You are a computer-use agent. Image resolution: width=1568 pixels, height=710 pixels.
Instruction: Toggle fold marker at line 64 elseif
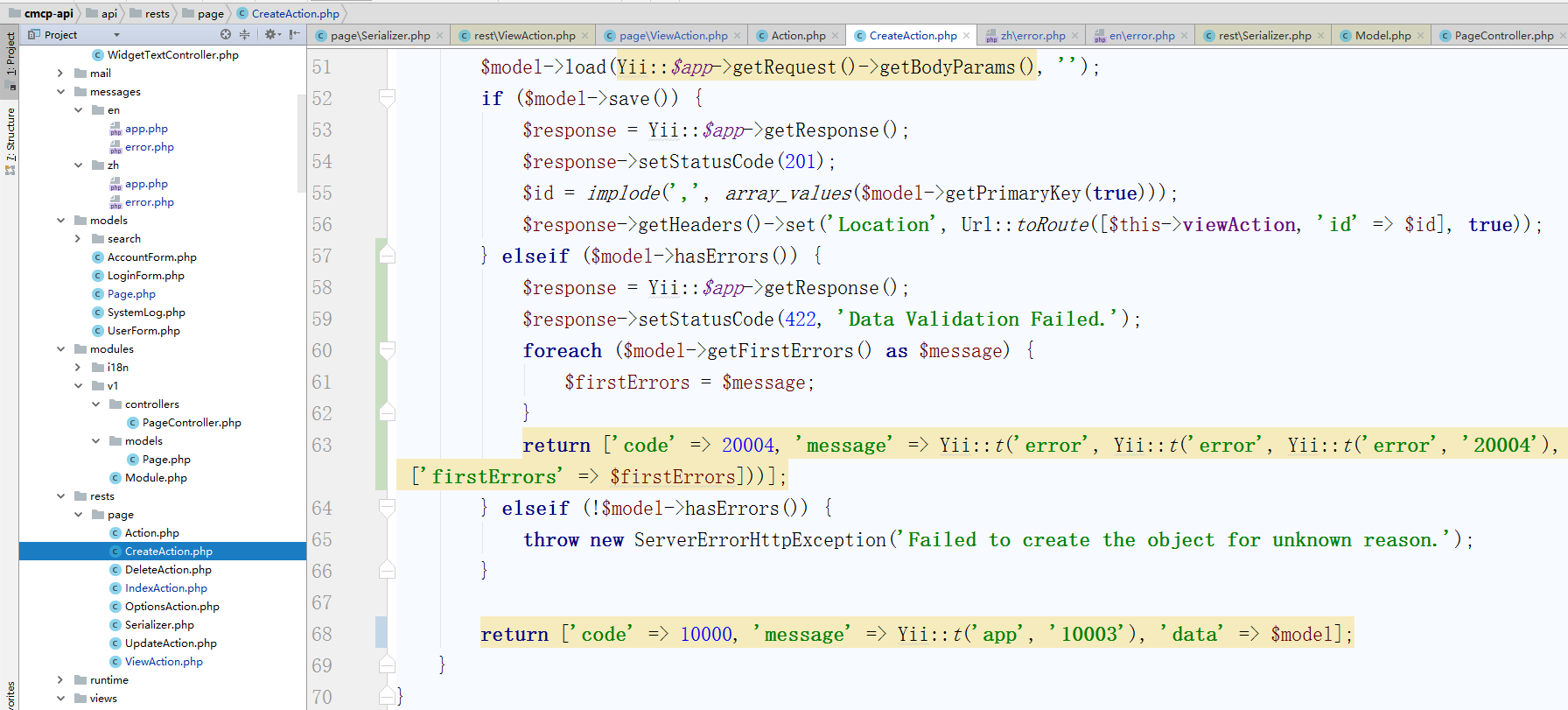(x=387, y=508)
